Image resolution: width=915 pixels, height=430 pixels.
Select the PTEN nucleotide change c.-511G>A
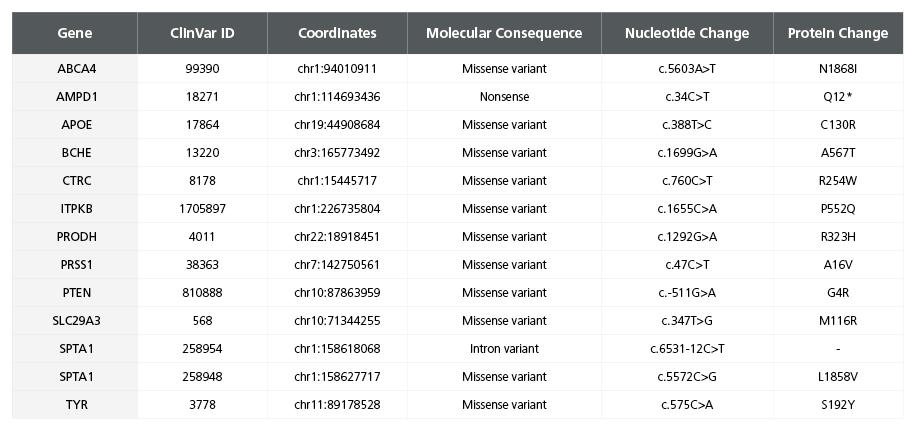coord(687,293)
